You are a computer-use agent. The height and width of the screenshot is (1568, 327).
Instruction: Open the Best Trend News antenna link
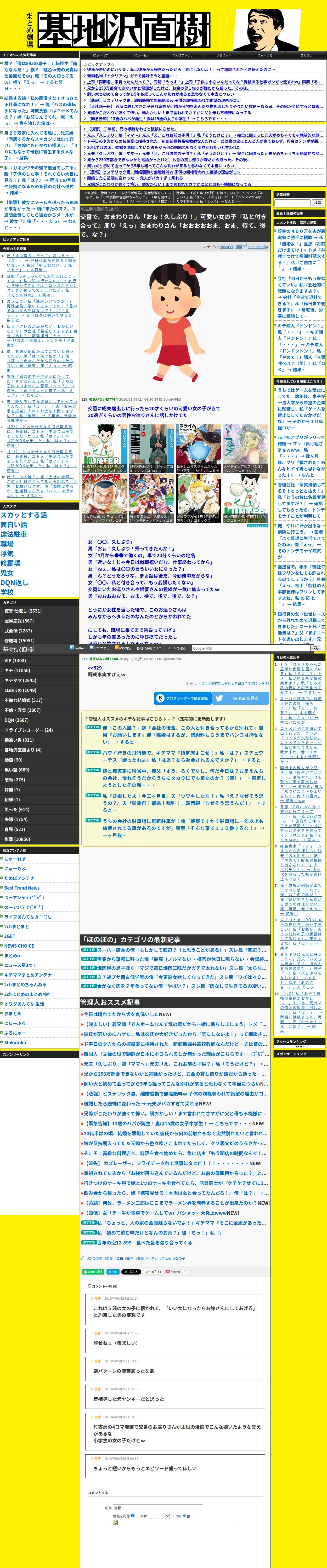point(22,887)
